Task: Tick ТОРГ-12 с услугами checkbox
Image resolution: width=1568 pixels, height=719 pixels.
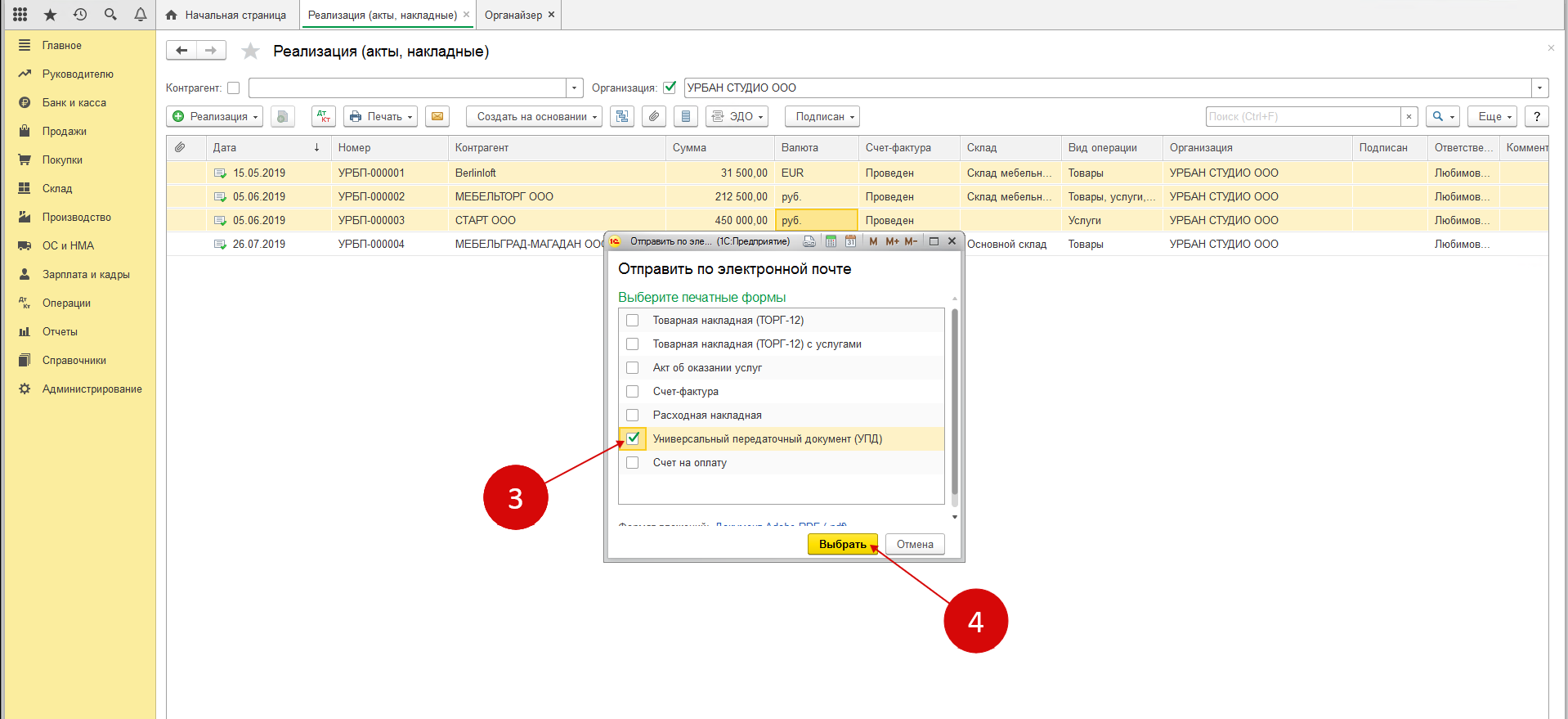Action: 633,344
